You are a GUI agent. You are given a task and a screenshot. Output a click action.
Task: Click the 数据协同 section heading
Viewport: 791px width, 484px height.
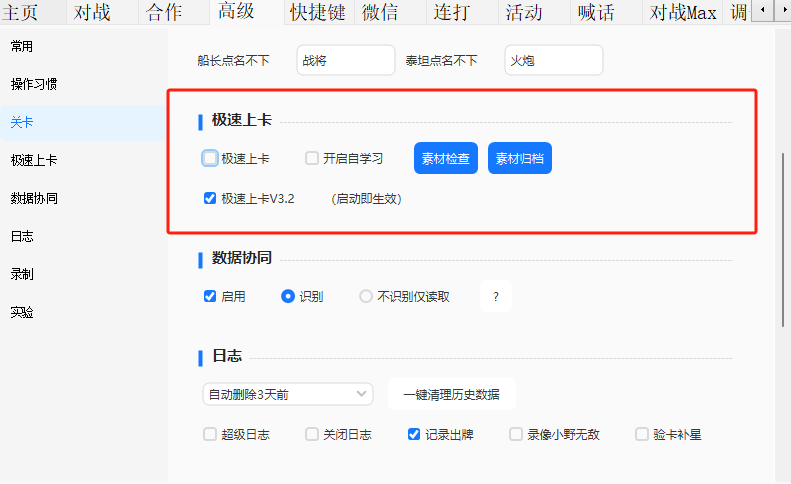click(242, 258)
